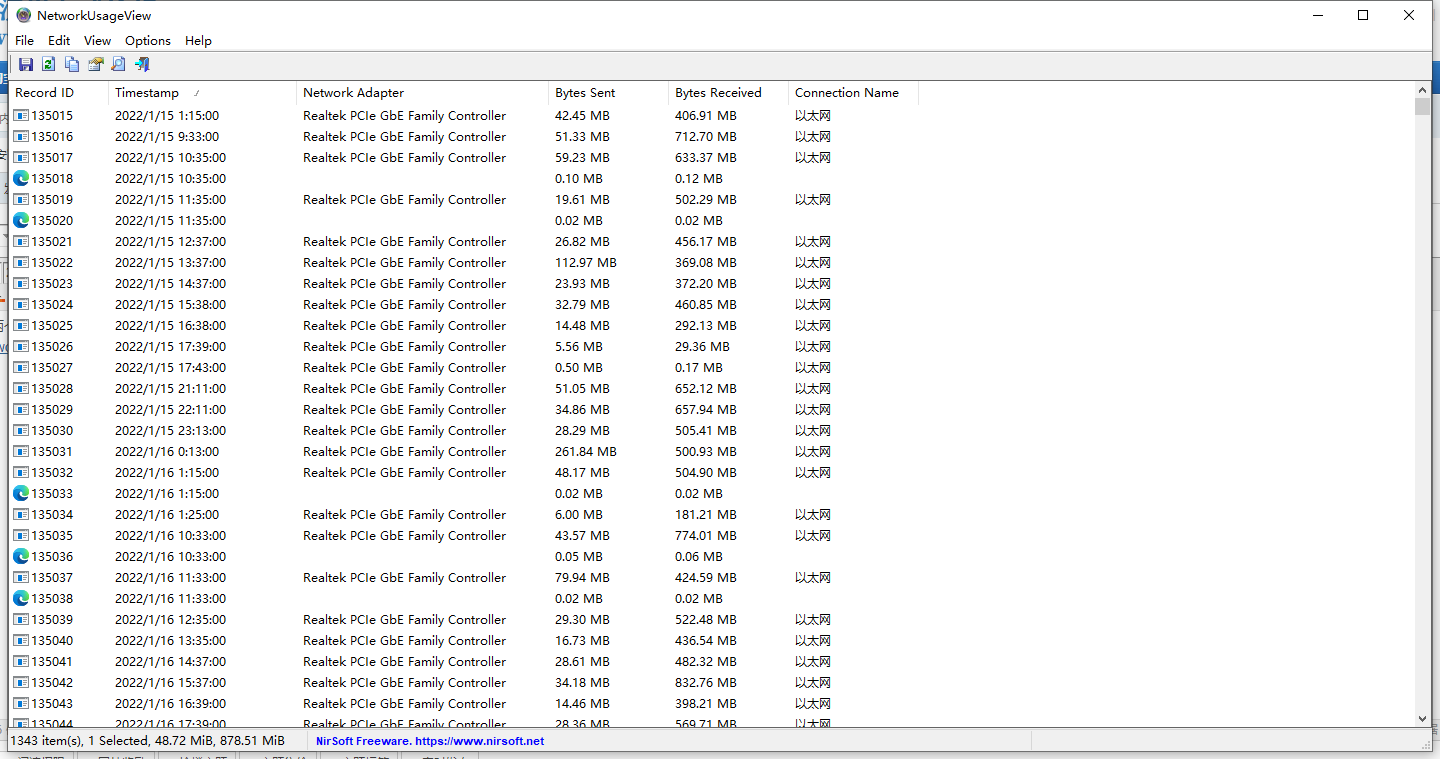Click the 79.94 MB bytes sent value
Screen dimensions: 1440x759
(x=582, y=577)
